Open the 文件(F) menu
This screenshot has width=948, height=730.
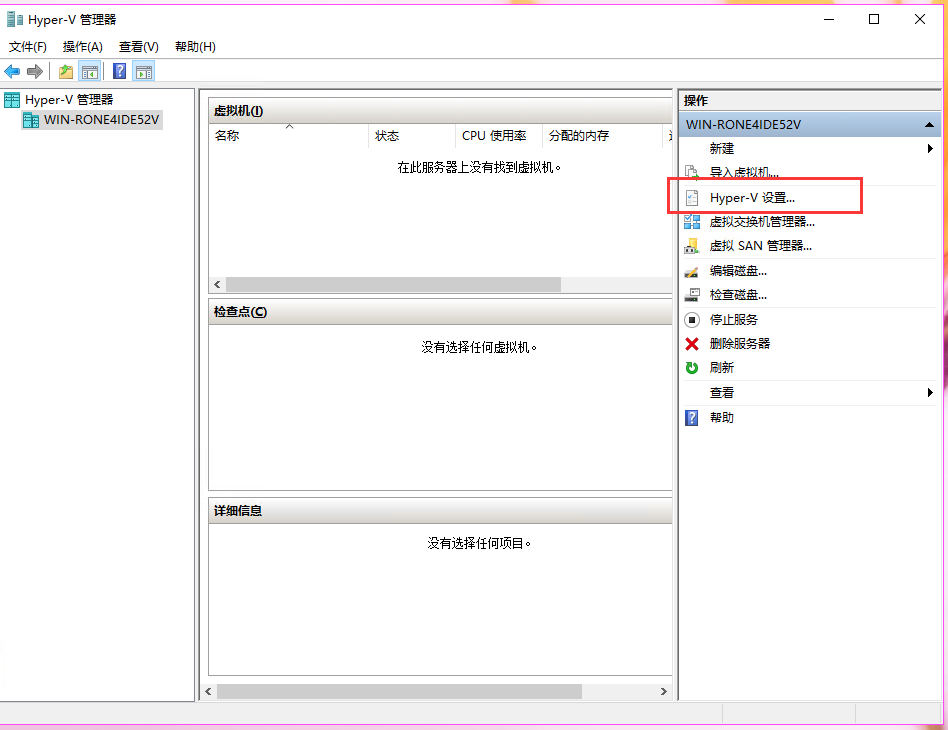click(28, 47)
